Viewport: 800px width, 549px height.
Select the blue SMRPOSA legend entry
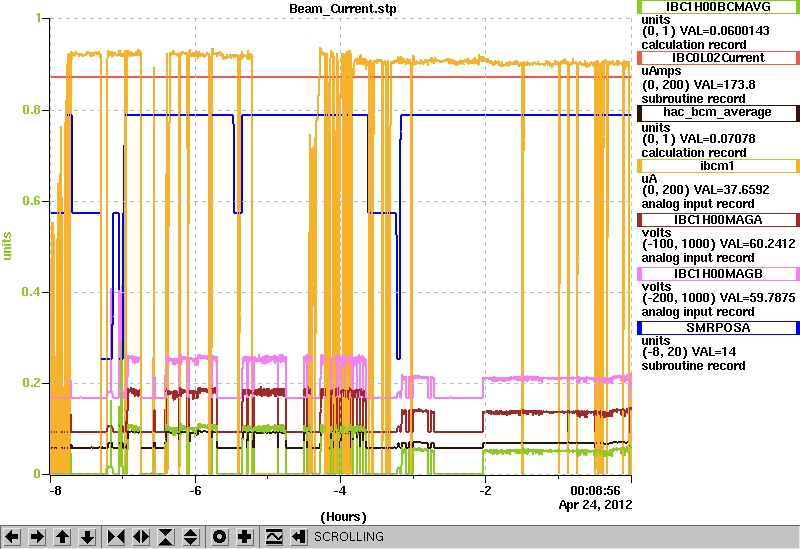tap(718, 328)
